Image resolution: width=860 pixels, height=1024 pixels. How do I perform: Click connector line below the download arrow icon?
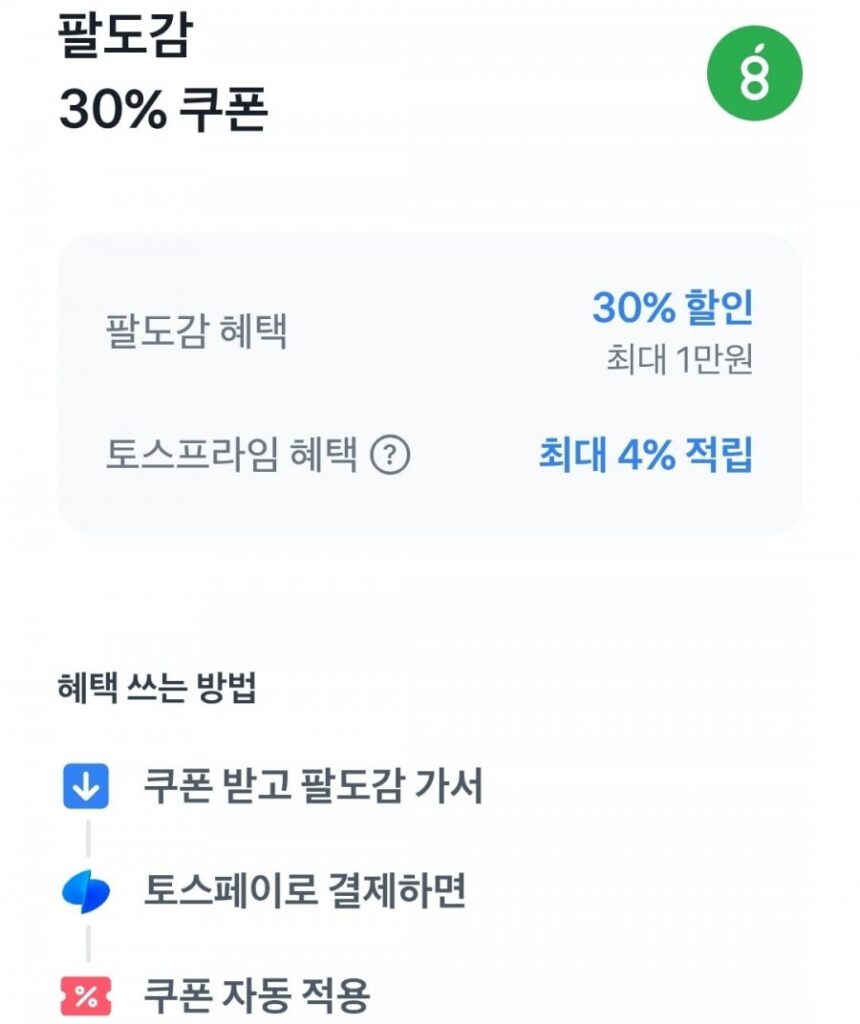coord(87,838)
